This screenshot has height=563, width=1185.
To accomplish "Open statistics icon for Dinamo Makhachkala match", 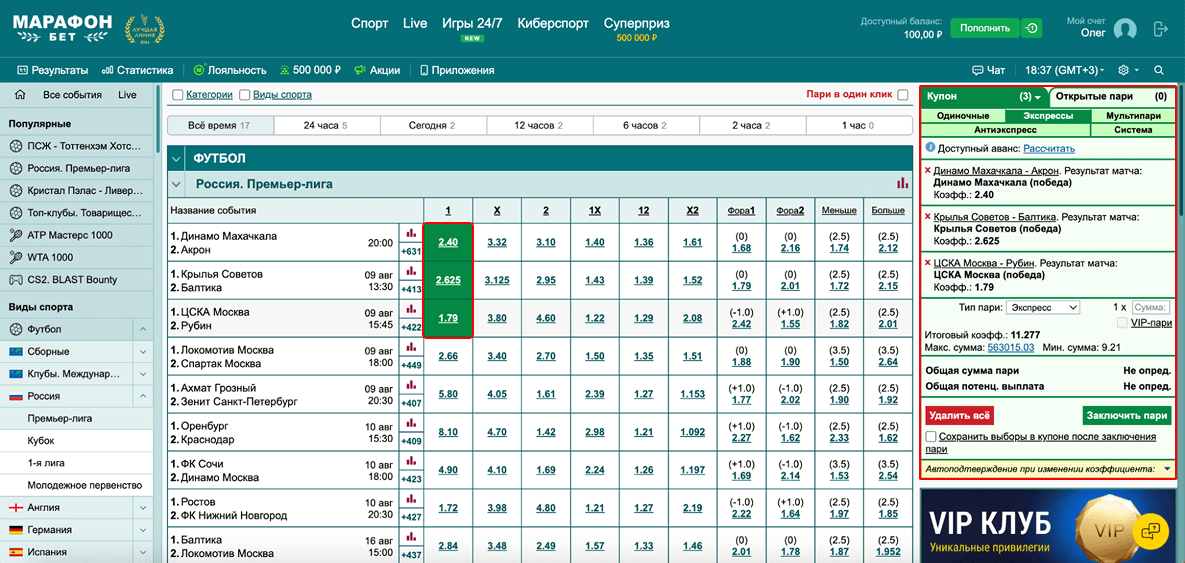I will click(x=410, y=233).
